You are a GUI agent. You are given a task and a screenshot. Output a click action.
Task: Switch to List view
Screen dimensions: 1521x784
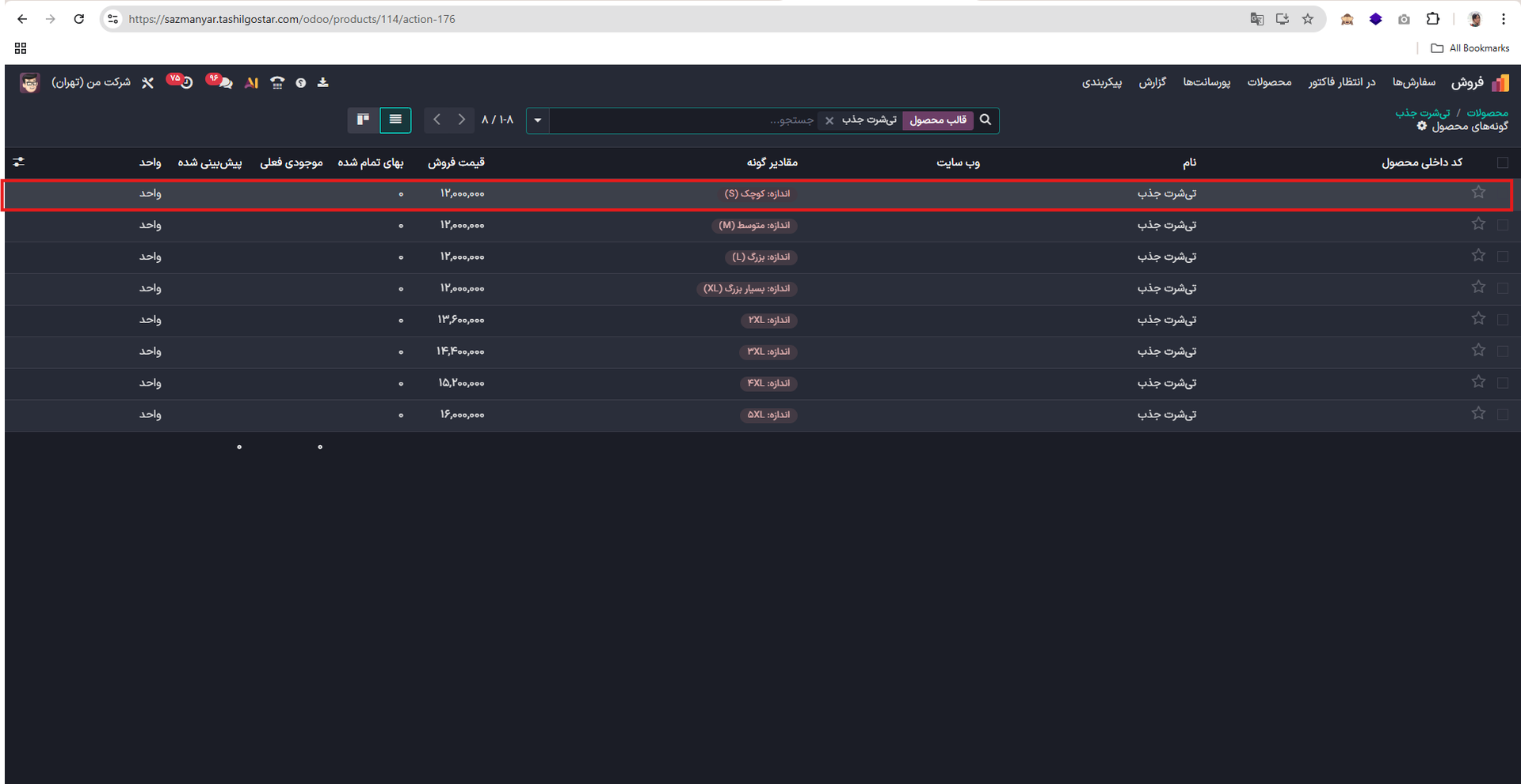395,120
